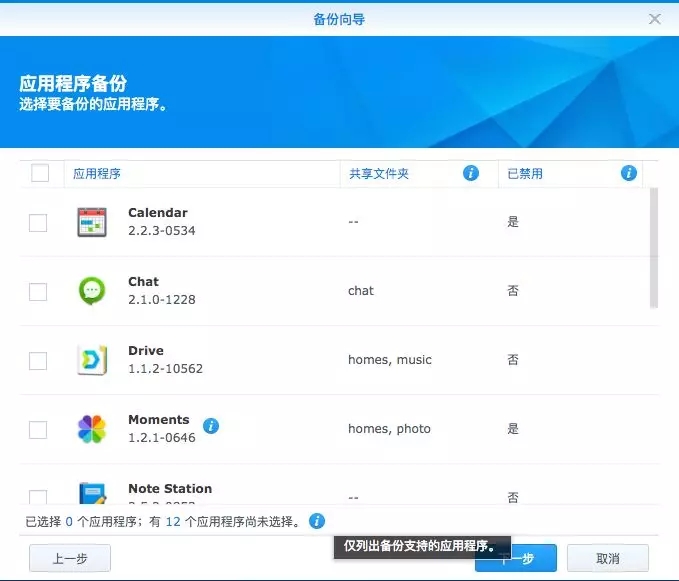Screen dimensions: 679x581
Task: Click info icon beside Moments name
Action: point(211,426)
